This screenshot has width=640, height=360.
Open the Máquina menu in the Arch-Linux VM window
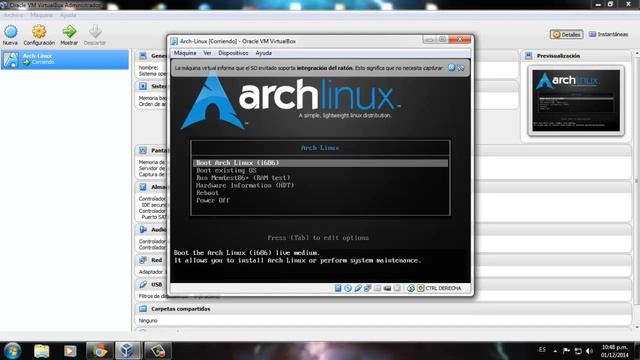tap(185, 53)
